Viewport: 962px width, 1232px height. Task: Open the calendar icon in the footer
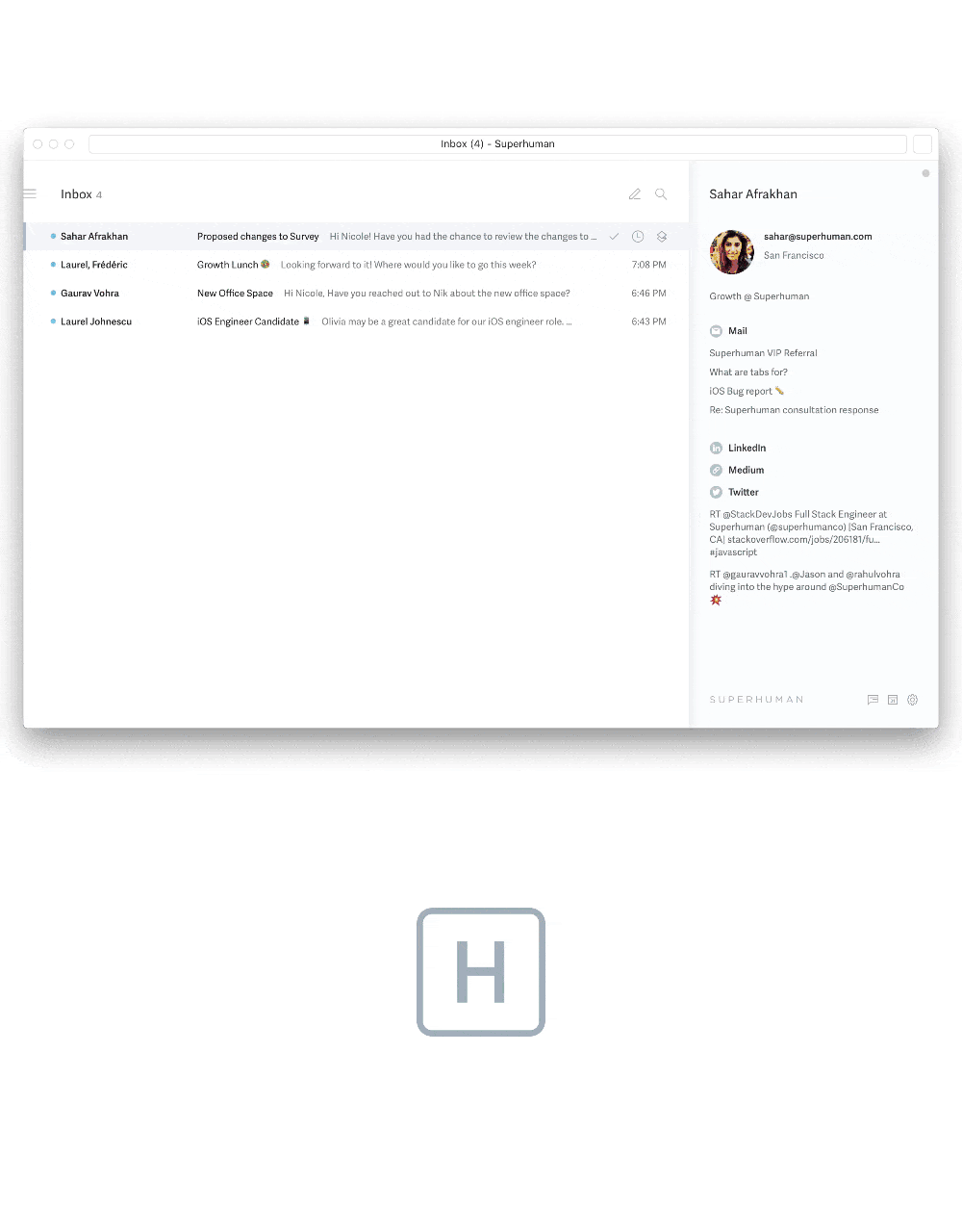[893, 700]
